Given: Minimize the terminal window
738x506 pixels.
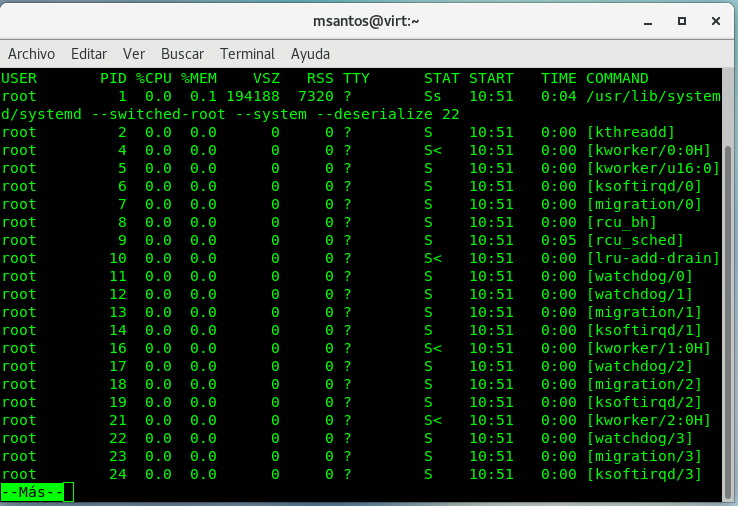Looking at the screenshot, I should coord(646,20).
